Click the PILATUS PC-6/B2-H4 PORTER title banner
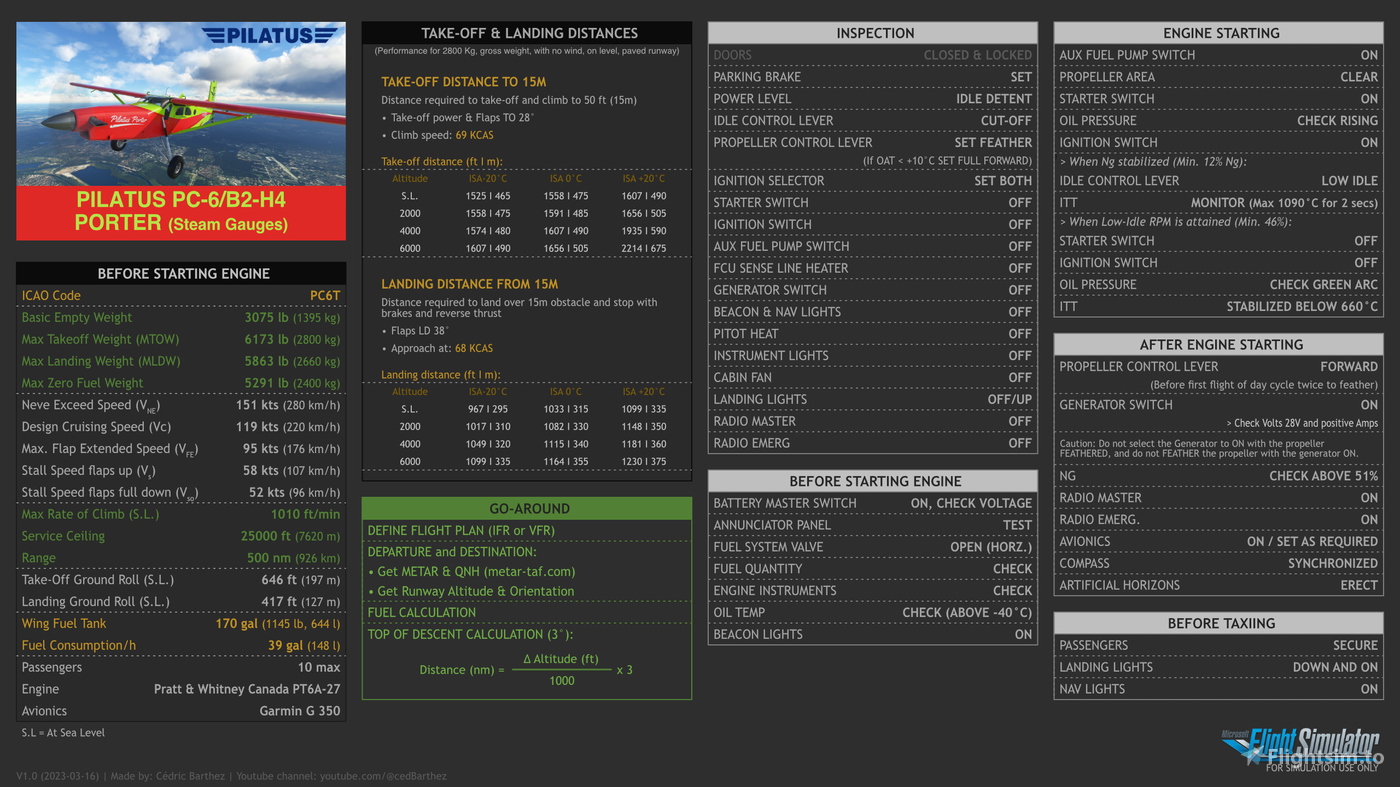1400x787 pixels. [x=180, y=210]
